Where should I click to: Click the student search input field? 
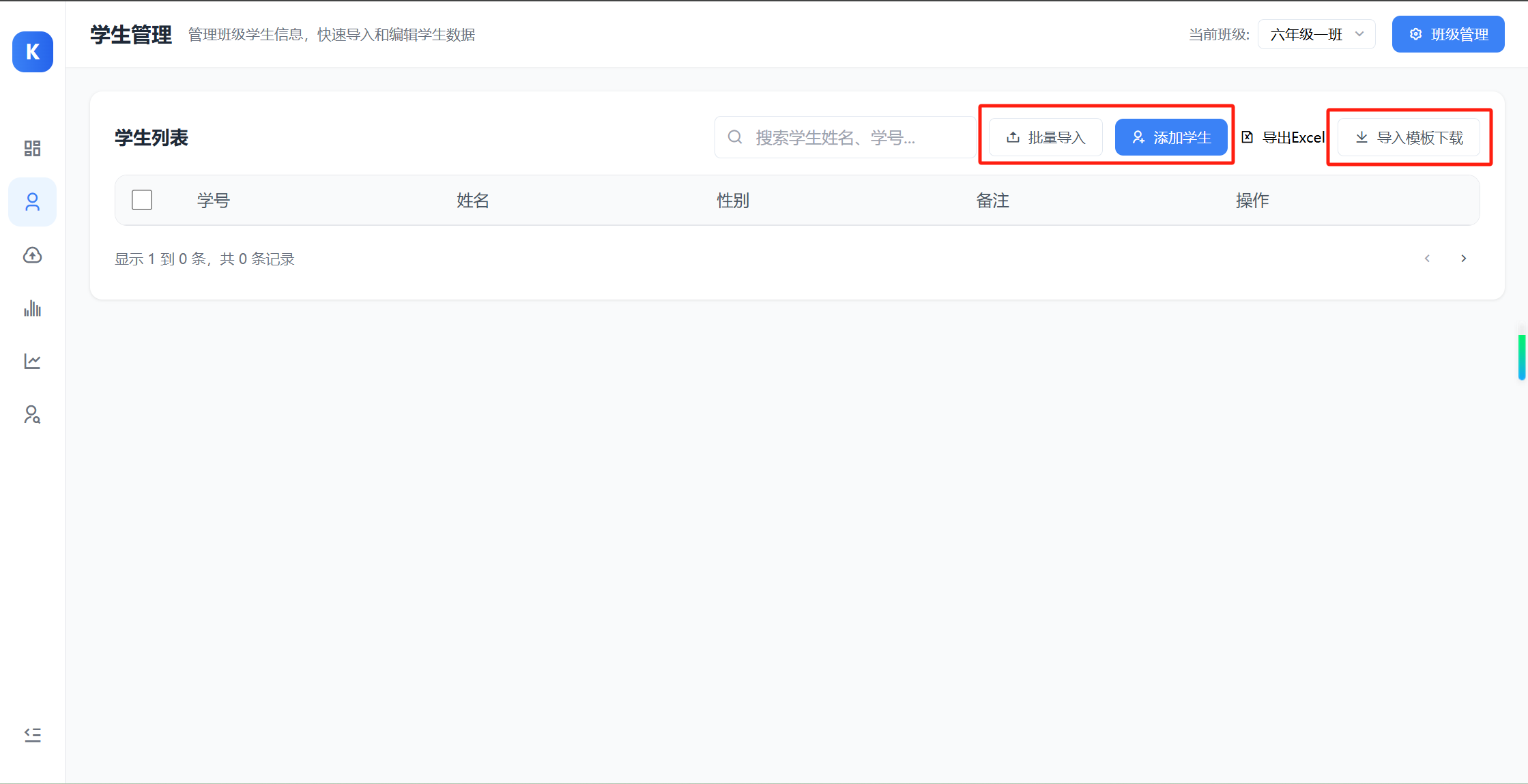click(x=846, y=138)
